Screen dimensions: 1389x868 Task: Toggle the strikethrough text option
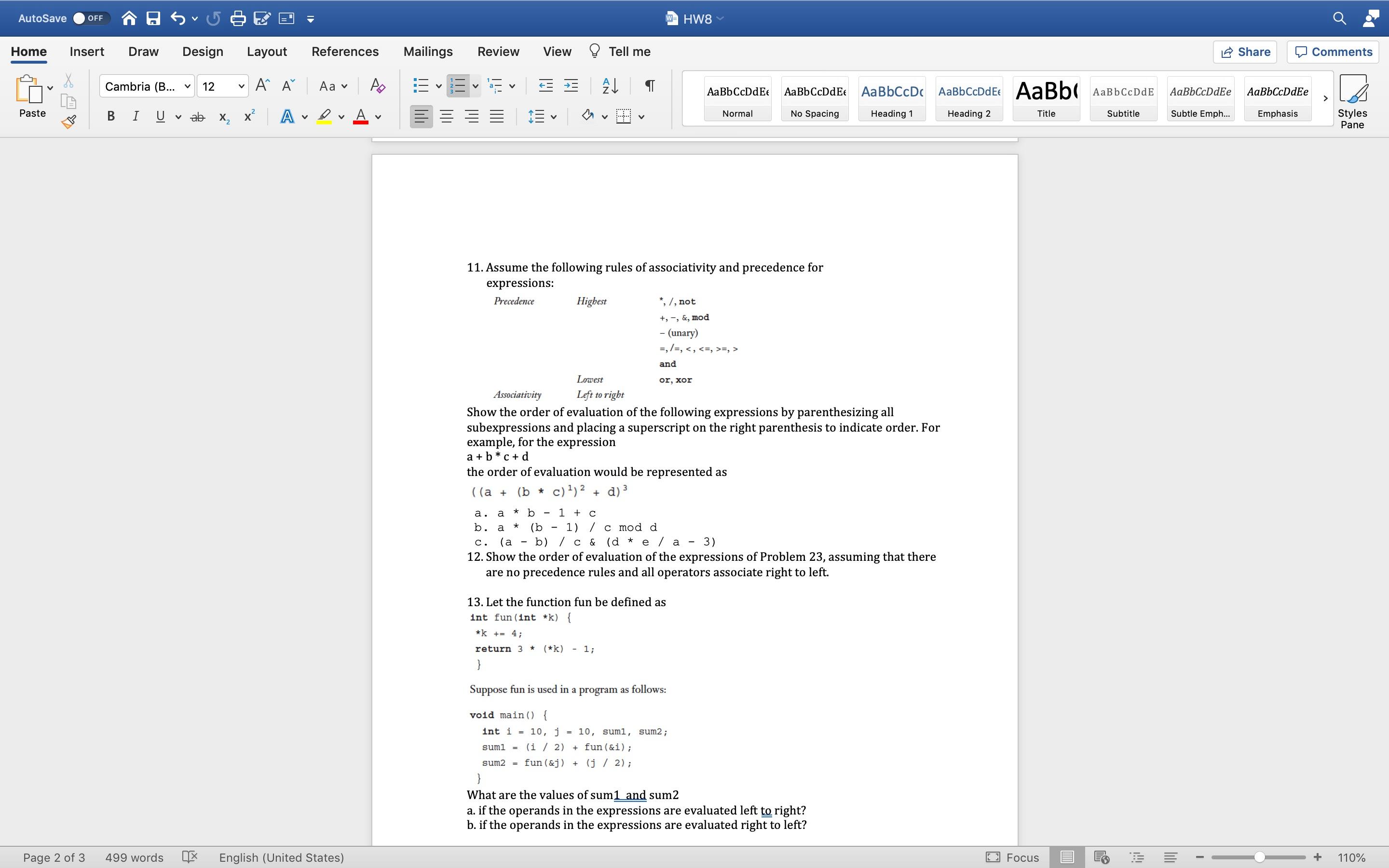[x=197, y=118]
